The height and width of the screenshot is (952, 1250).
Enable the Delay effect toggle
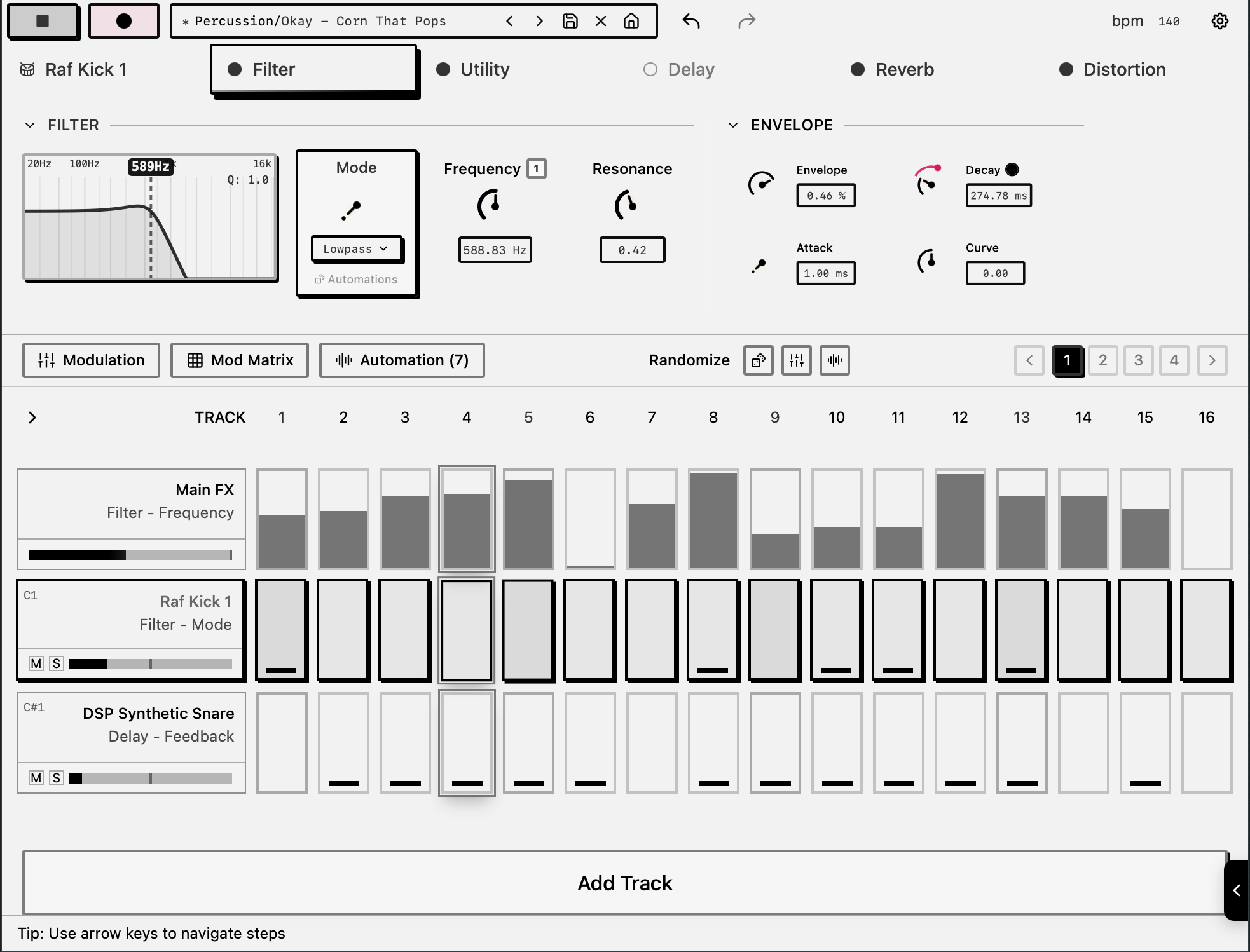point(650,69)
